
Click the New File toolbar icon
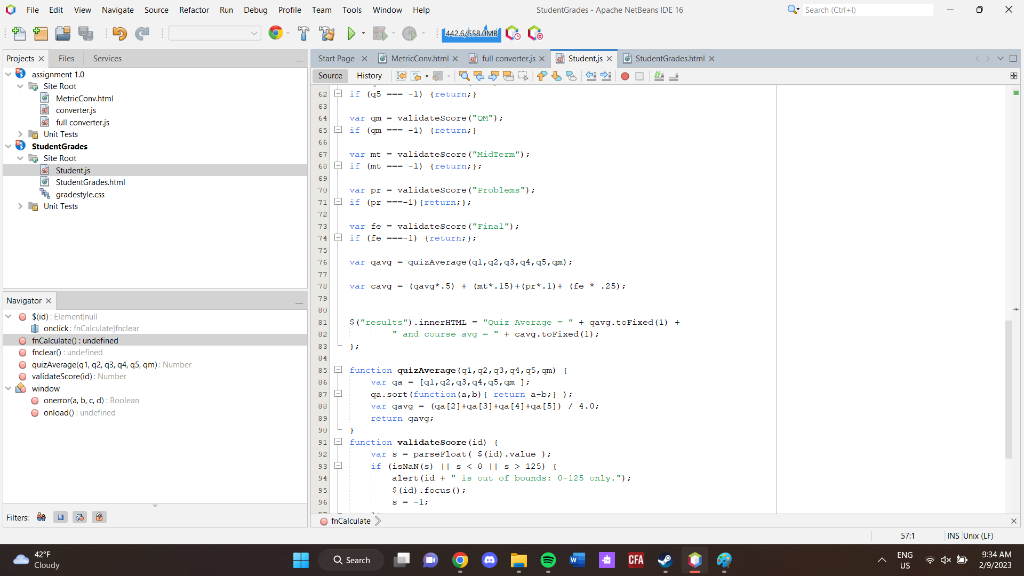point(17,33)
